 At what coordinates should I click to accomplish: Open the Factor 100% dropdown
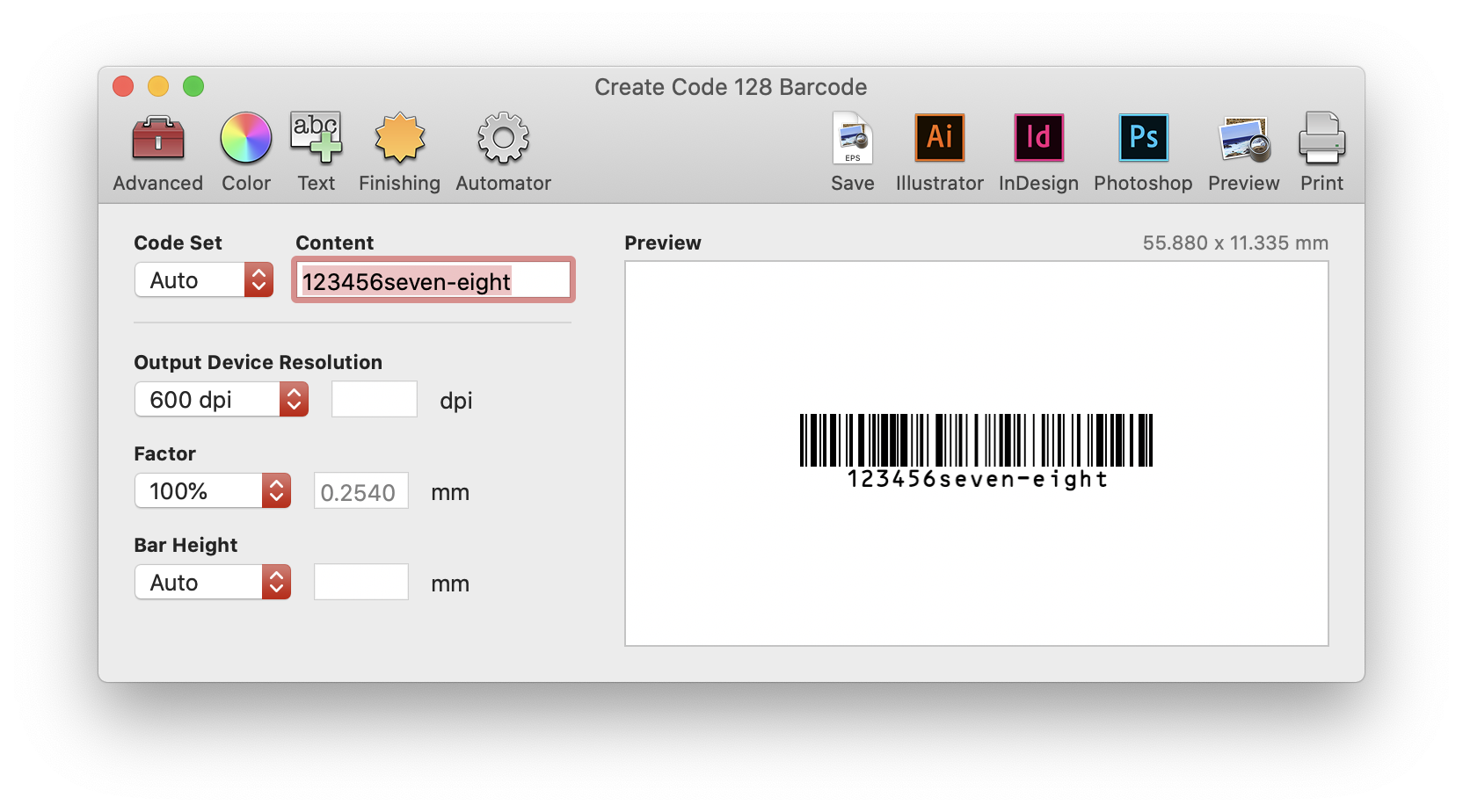(x=213, y=491)
